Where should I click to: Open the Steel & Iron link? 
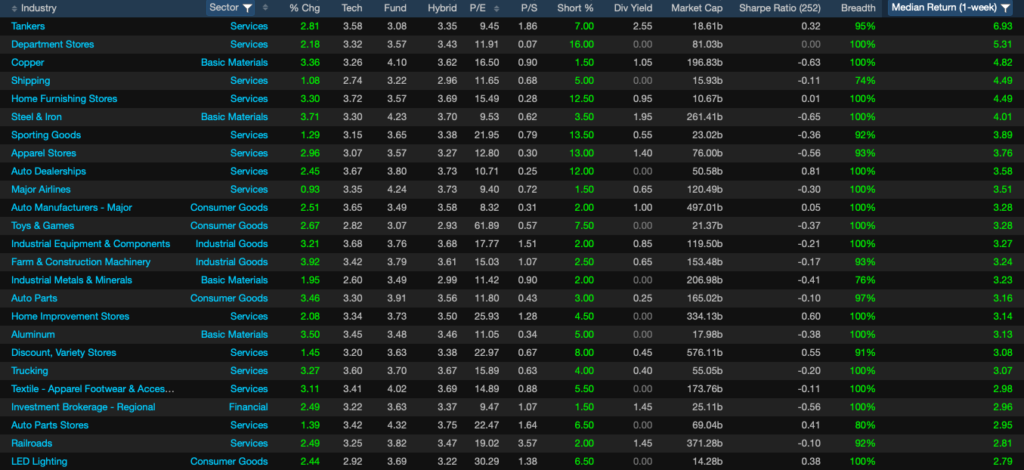pos(37,117)
